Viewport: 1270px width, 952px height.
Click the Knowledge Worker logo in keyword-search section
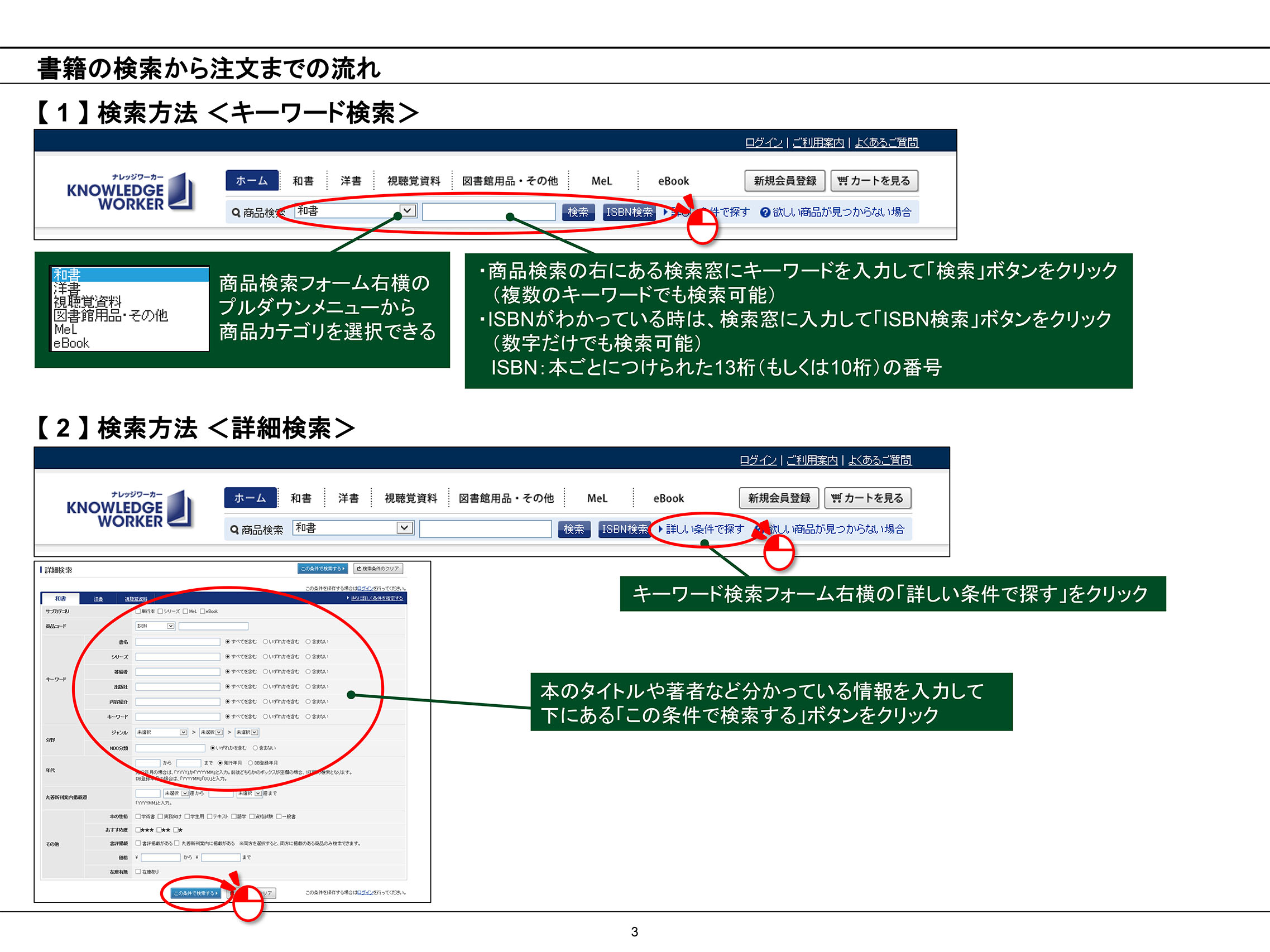coord(130,192)
